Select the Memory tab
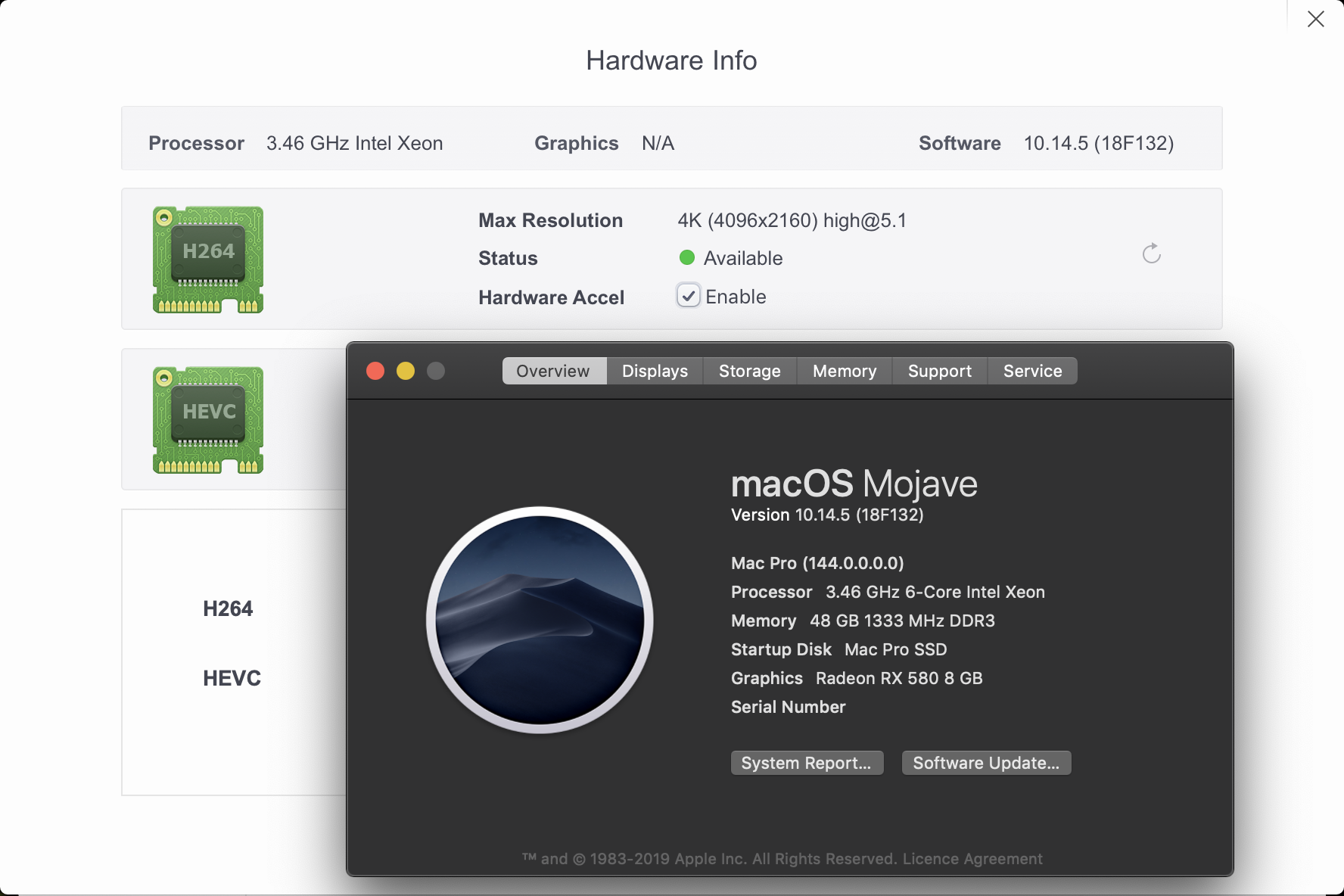This screenshot has height=896, width=1344. click(844, 371)
